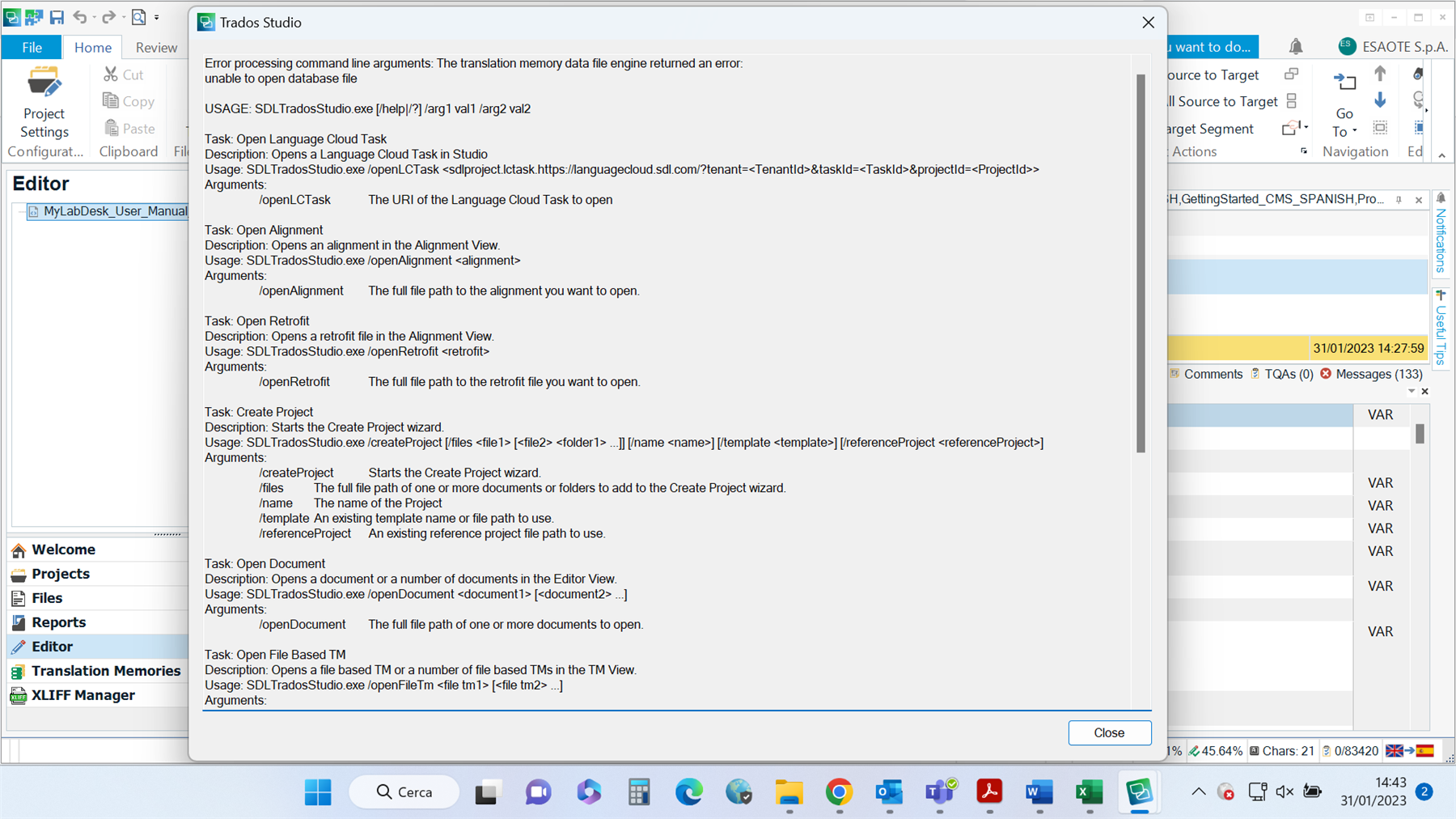Open the File ribbon tab
Image resolution: width=1456 pixels, height=819 pixels.
tap(32, 47)
